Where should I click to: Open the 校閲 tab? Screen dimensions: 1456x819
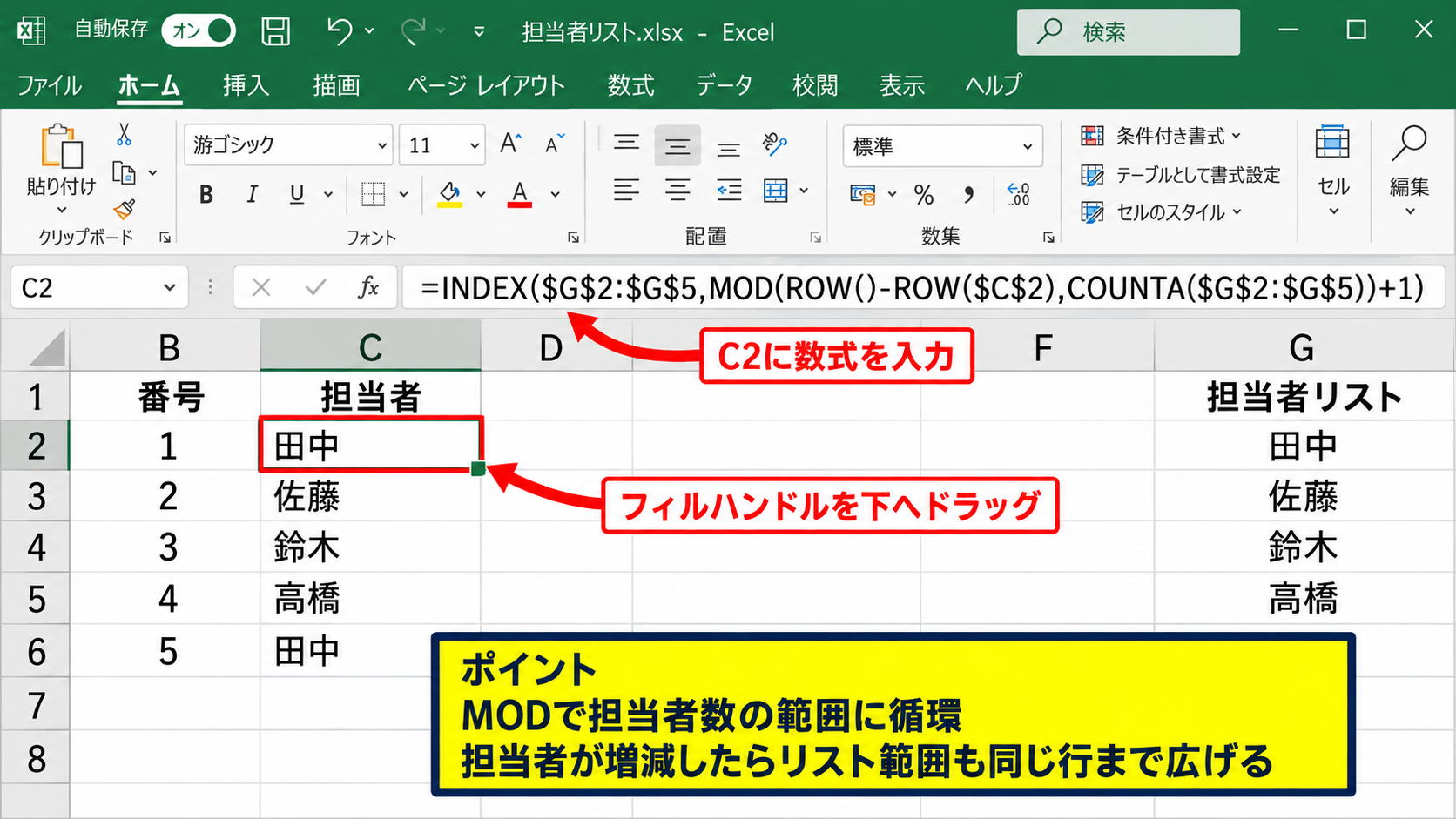(x=815, y=85)
